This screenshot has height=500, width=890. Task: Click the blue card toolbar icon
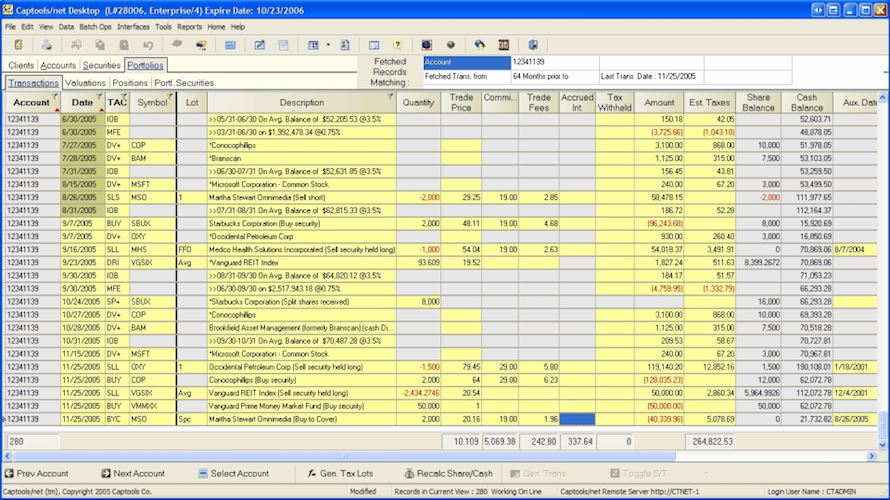[230, 45]
